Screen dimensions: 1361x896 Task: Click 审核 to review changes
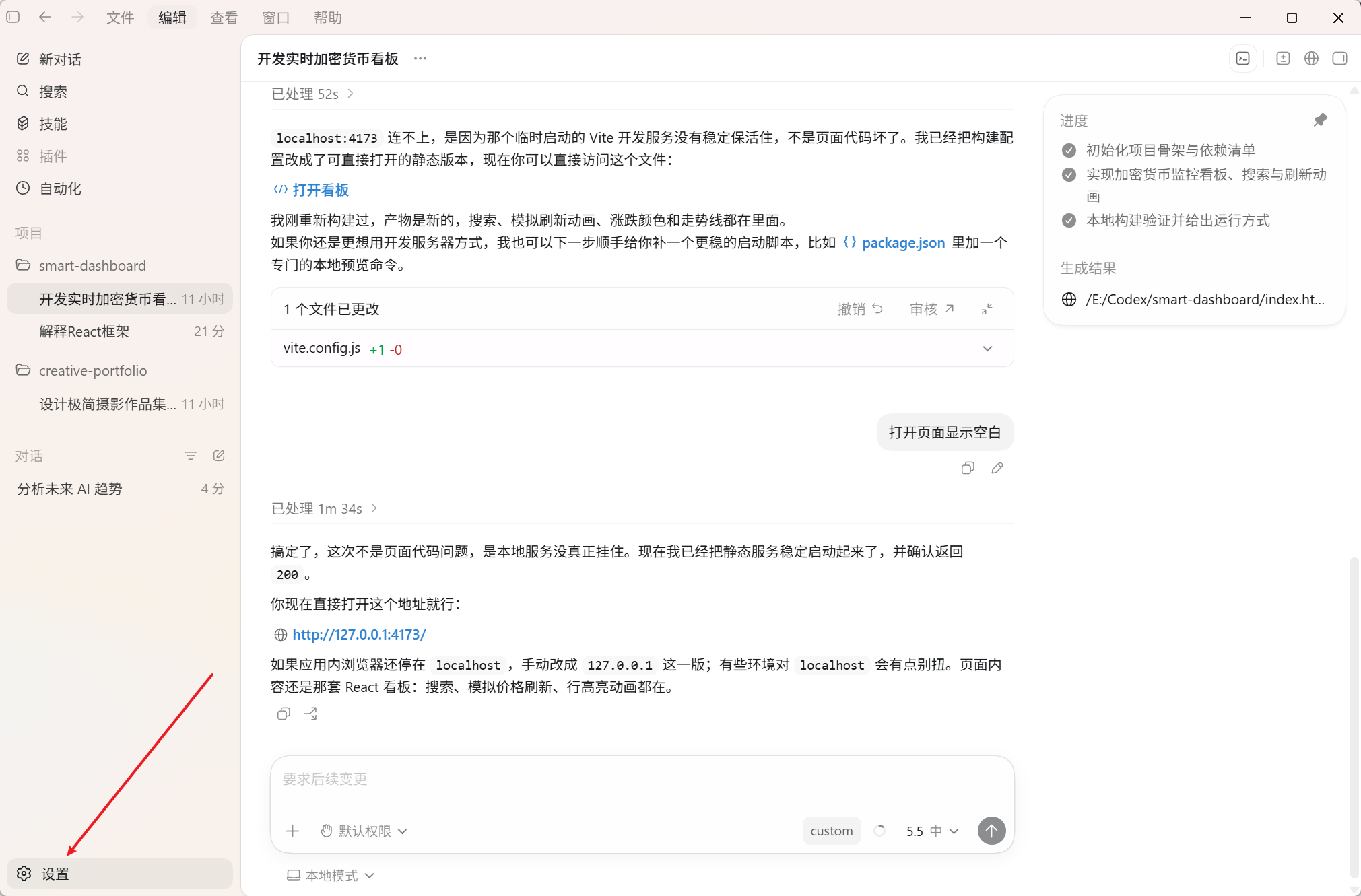[932, 308]
